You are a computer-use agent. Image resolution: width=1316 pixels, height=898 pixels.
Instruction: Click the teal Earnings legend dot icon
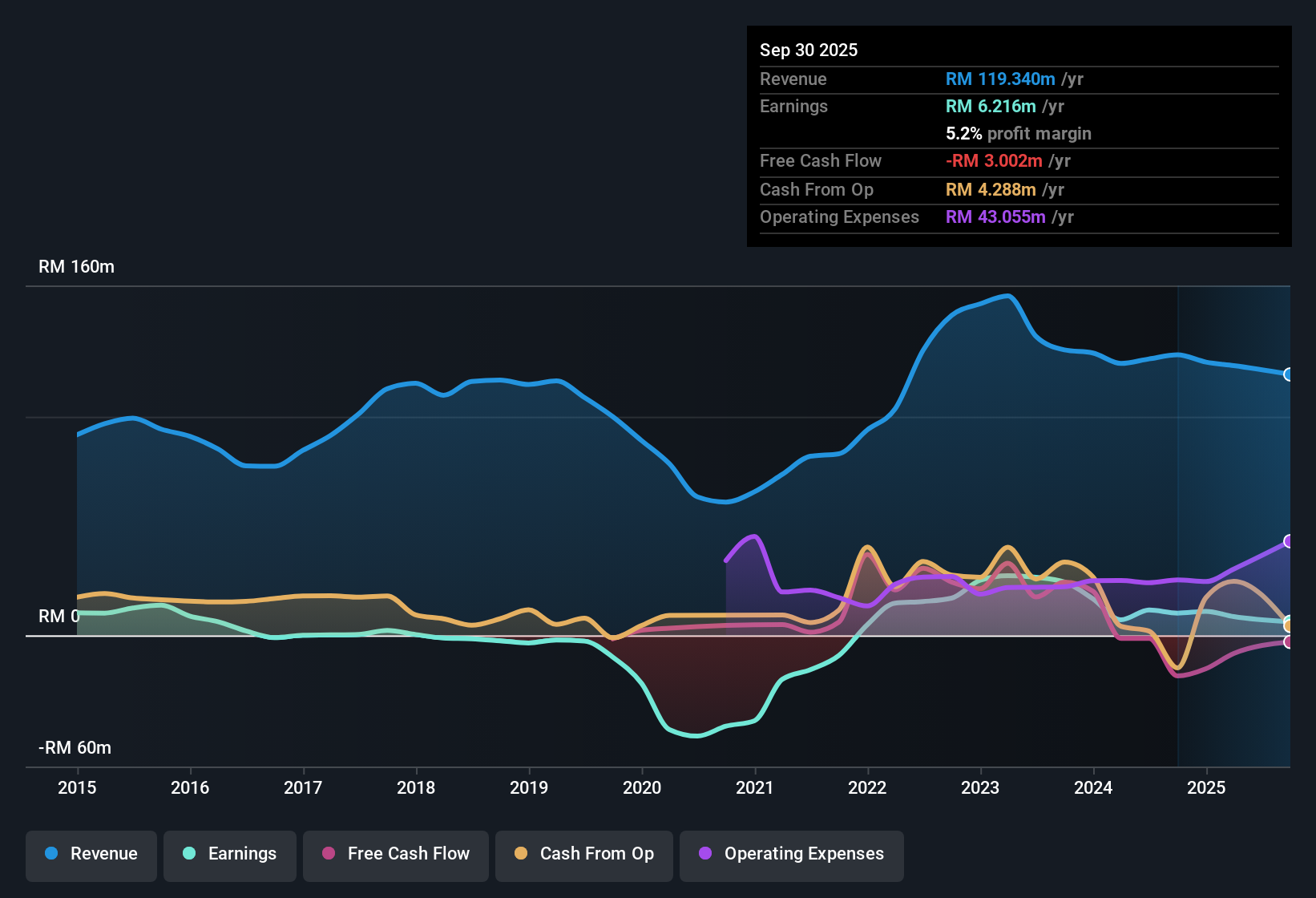tap(190, 854)
